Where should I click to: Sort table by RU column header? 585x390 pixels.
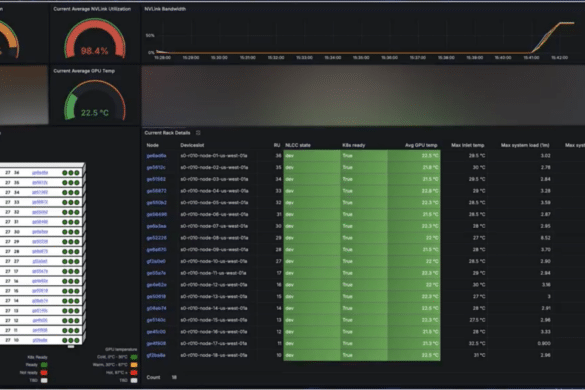pyautogui.click(x=277, y=145)
